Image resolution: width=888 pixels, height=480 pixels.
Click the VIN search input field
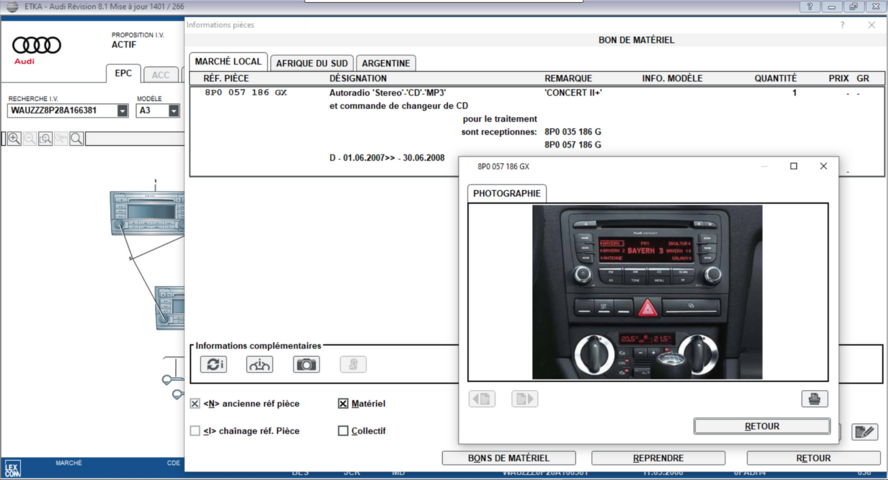pos(62,110)
